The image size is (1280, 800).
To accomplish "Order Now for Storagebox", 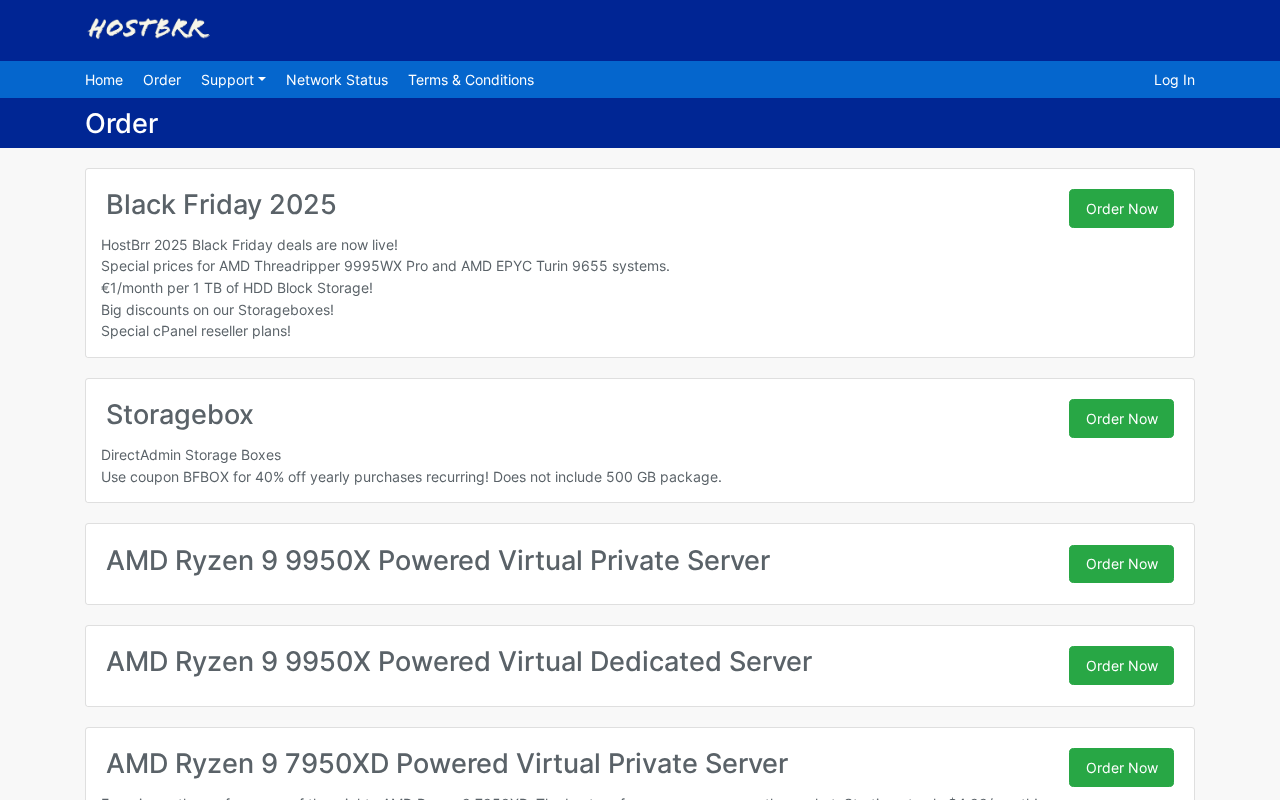I will pyautogui.click(x=1121, y=419).
